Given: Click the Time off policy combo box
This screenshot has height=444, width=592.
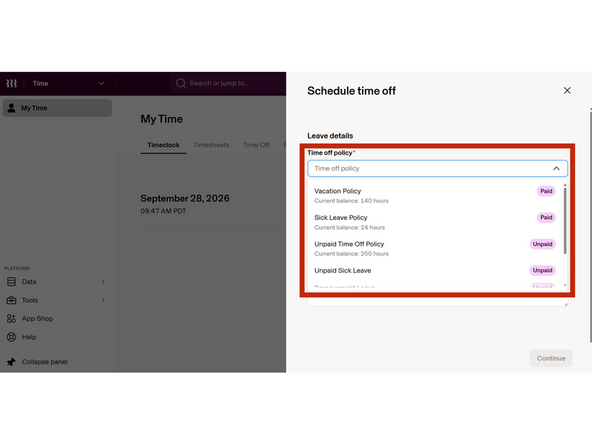Looking at the screenshot, I should pos(437,168).
